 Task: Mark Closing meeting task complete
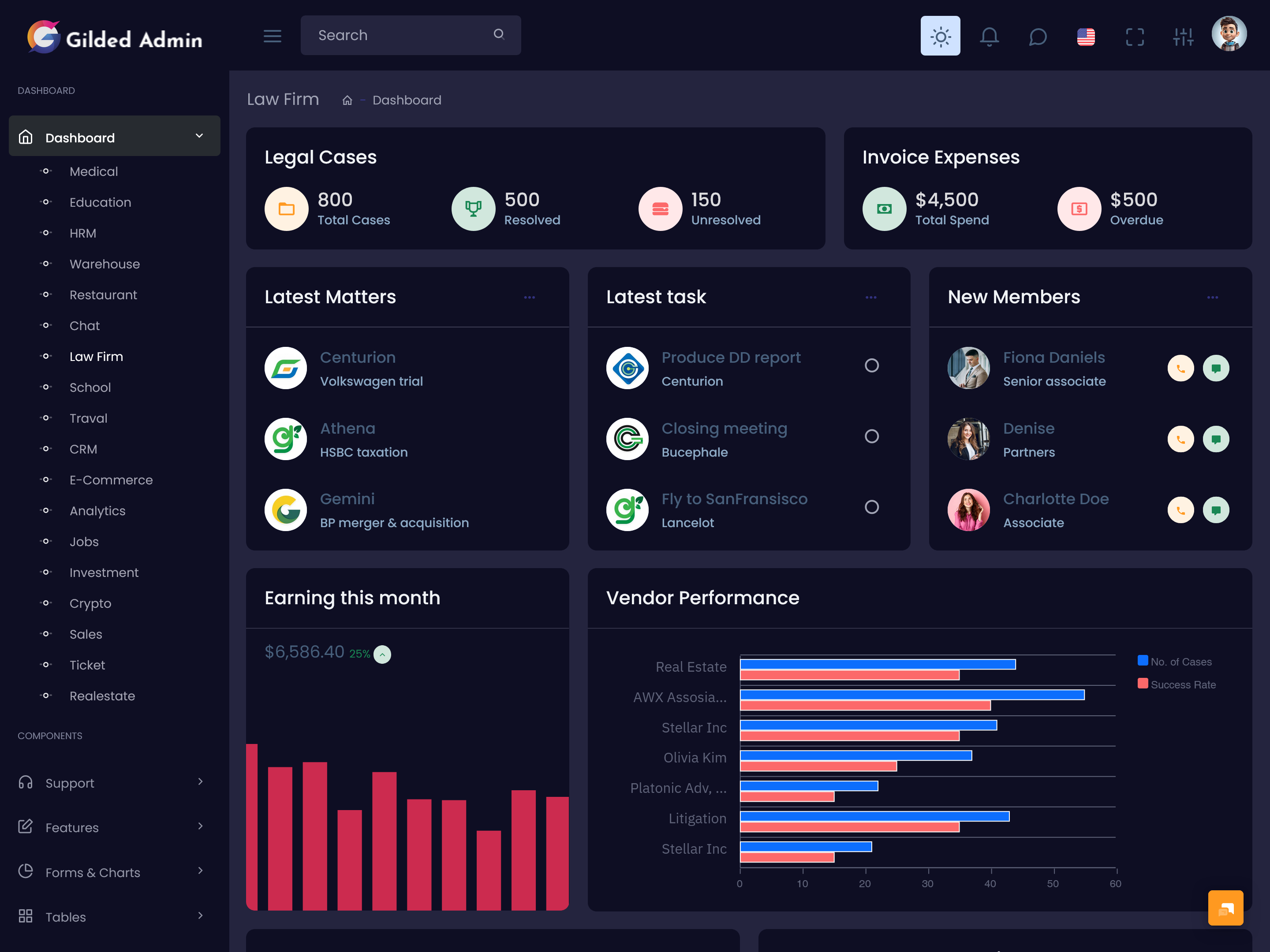871,437
